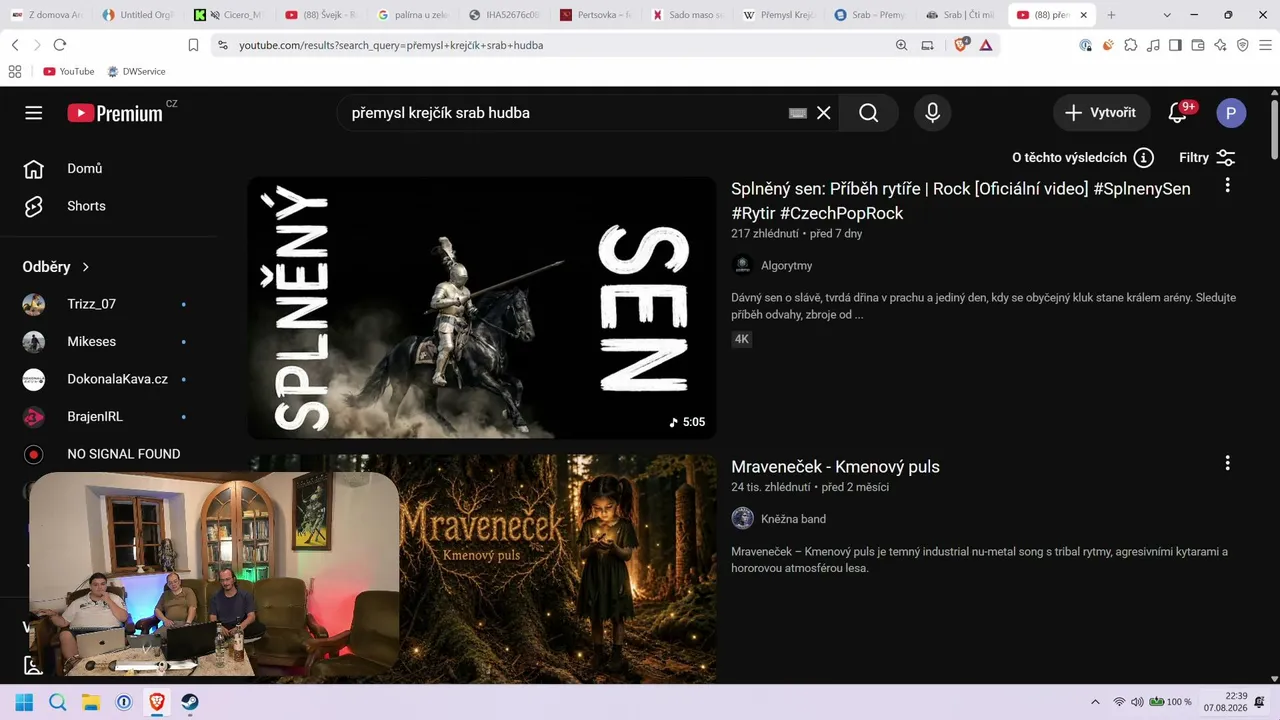
Task: Open YouTube notifications bell
Action: 1178,113
